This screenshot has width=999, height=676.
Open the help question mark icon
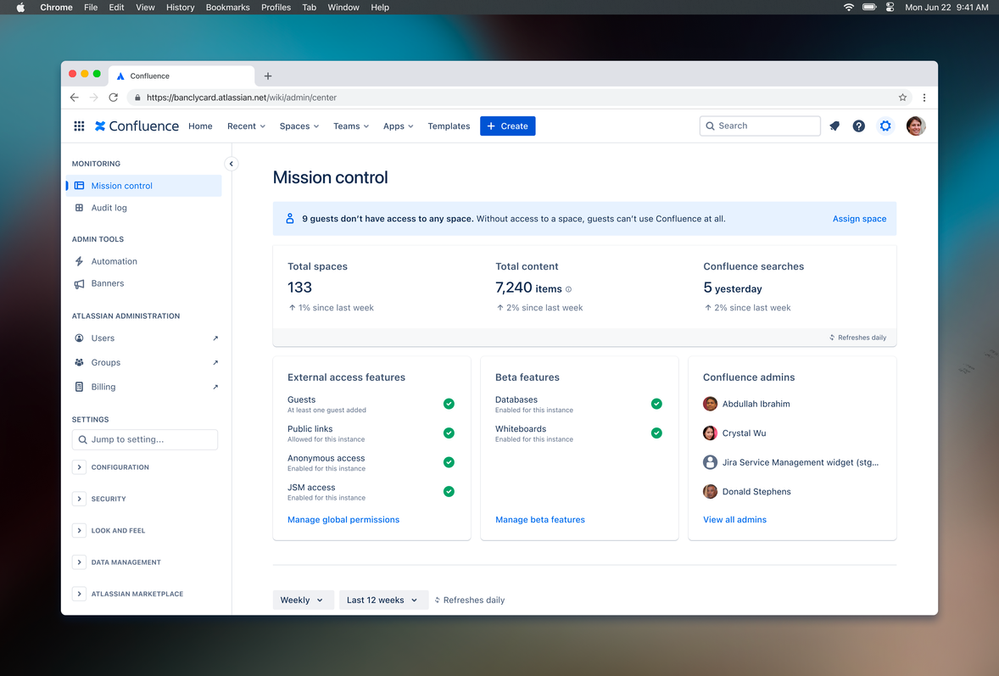(x=859, y=126)
